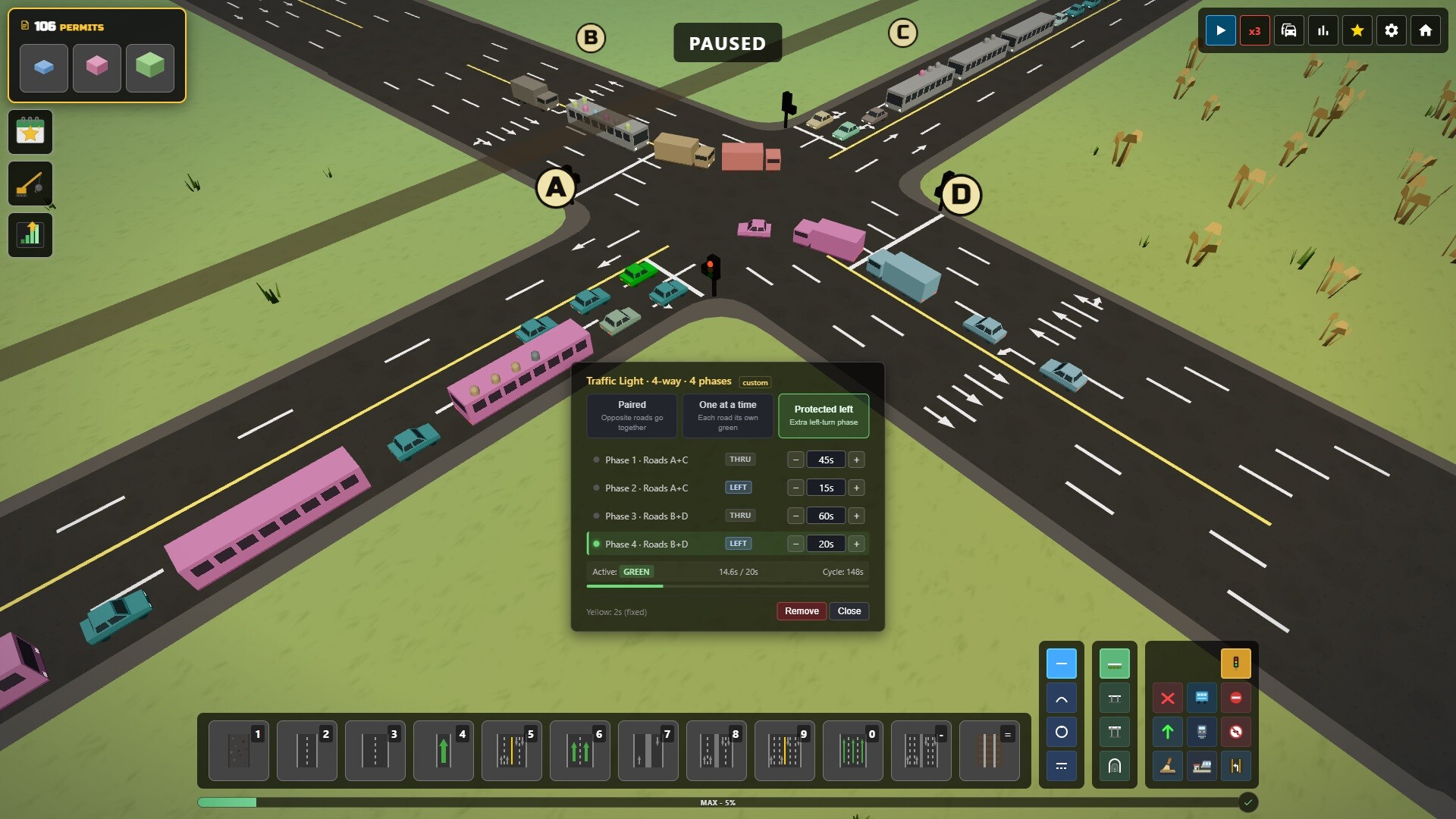1456x819 pixels.
Task: Click the Phase 3 60s duration field
Action: point(826,516)
